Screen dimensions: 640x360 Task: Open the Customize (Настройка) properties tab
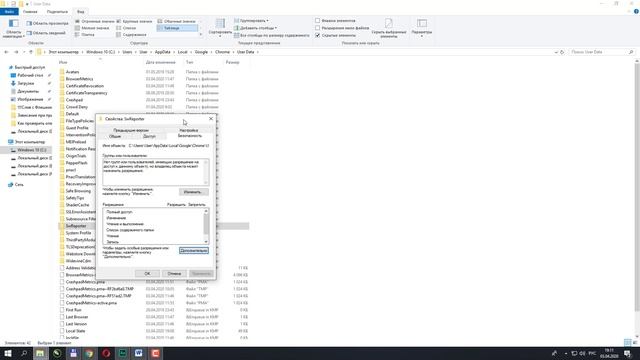coord(189,130)
